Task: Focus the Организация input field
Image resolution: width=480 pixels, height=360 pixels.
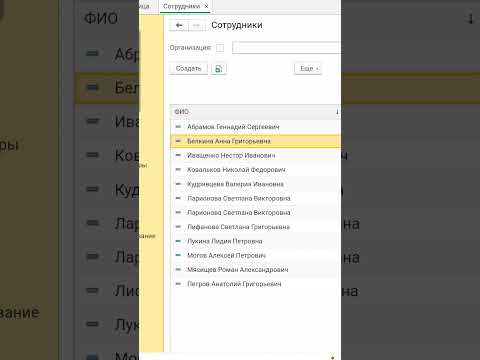Action: 287,48
